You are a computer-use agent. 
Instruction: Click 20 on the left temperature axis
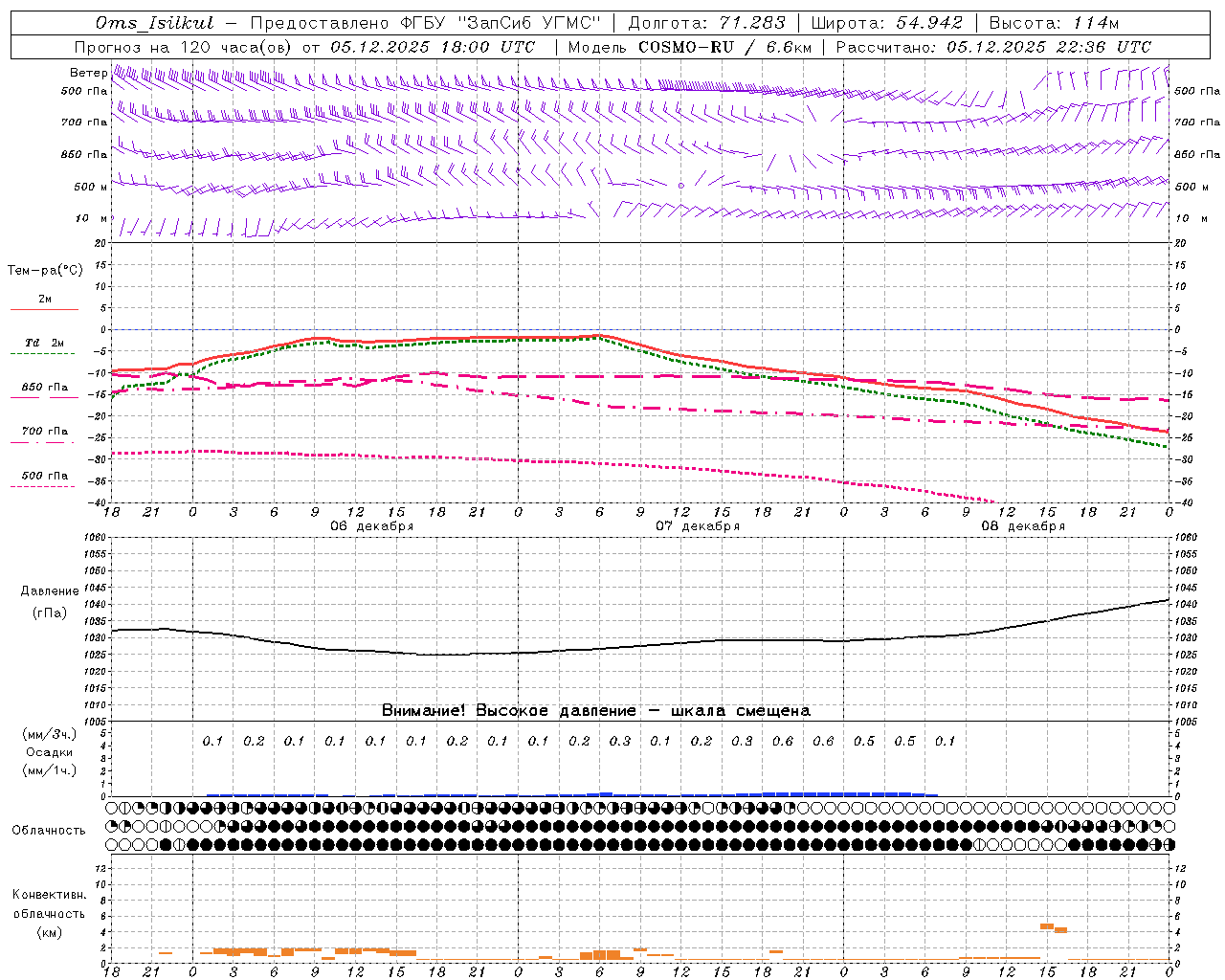[100, 243]
